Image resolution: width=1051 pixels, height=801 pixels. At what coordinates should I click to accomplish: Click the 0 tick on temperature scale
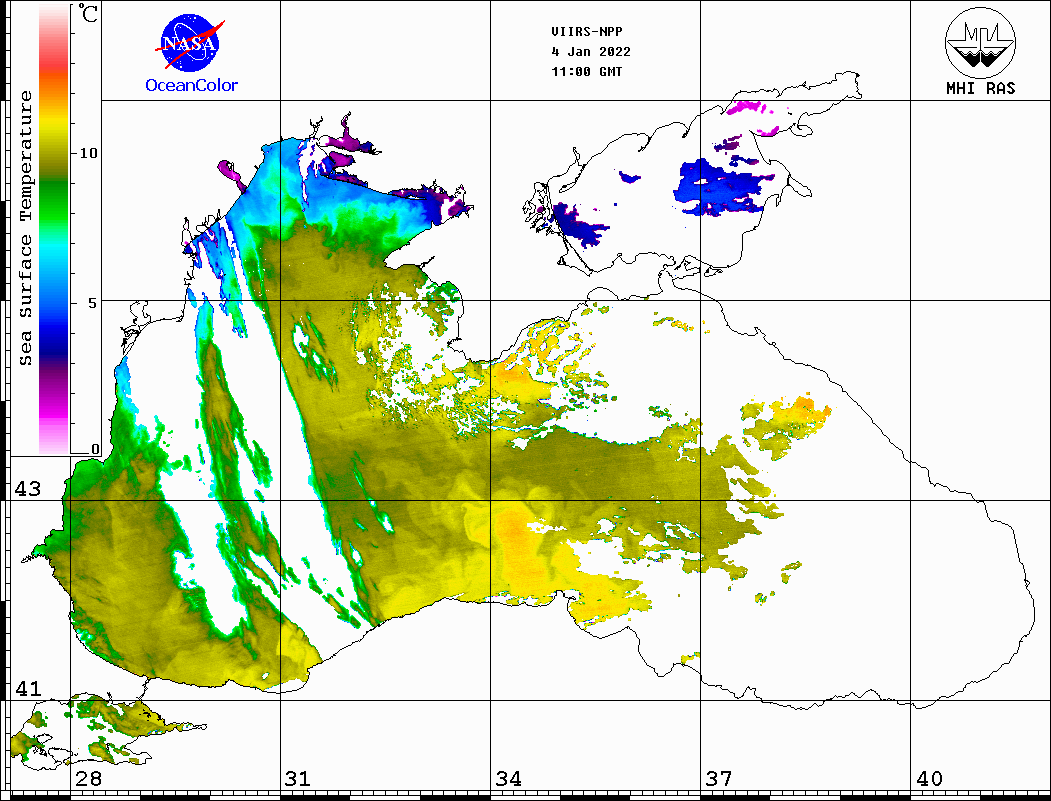(95, 449)
